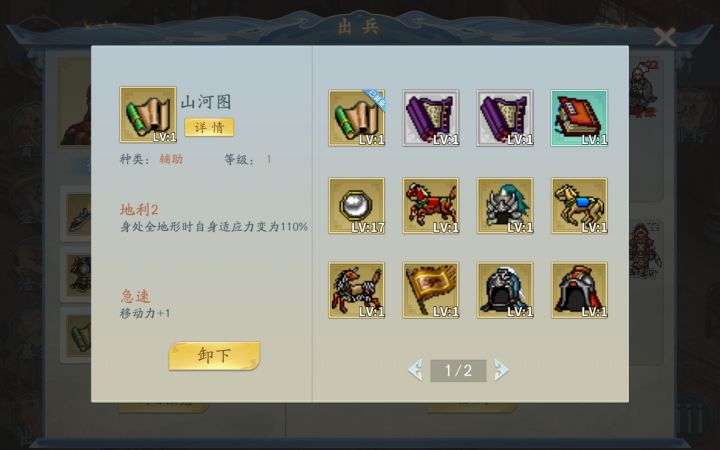
Task: Click the 卸下 unequip button
Action: (x=214, y=355)
